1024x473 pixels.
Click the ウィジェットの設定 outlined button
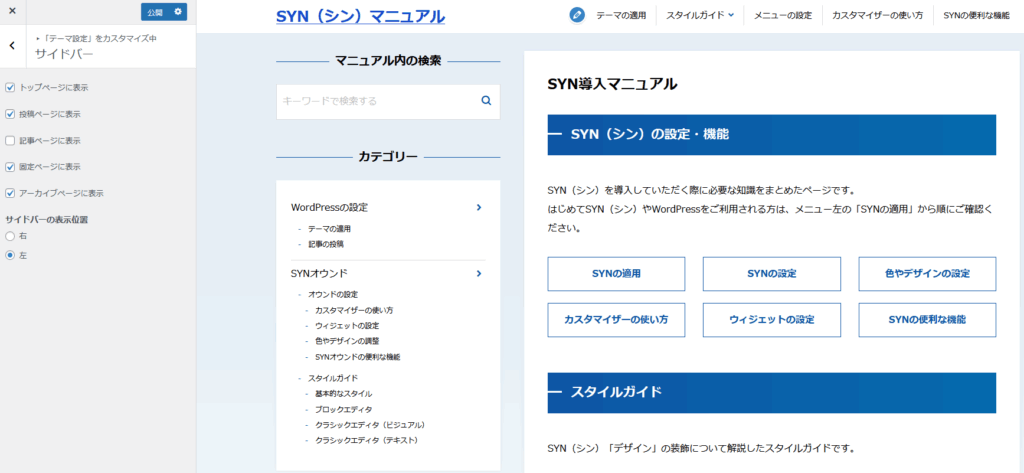point(771,320)
